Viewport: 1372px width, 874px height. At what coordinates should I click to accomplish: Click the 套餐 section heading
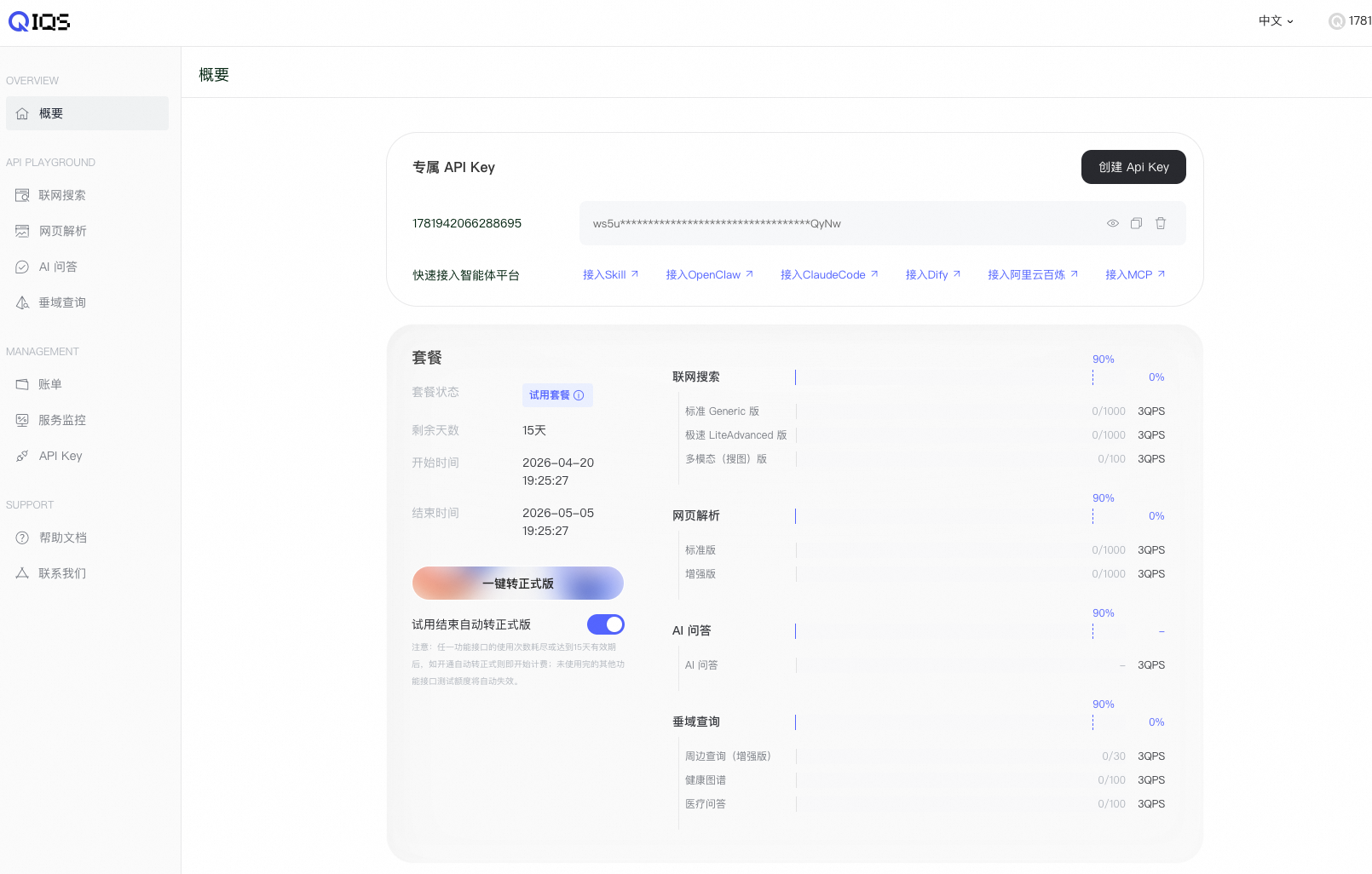(x=427, y=358)
